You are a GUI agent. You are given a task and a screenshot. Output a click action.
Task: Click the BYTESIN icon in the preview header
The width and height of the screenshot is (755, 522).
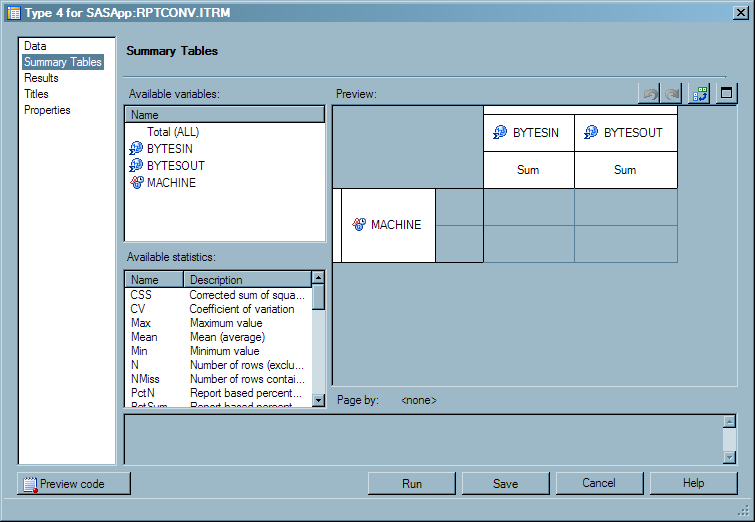[x=500, y=132]
